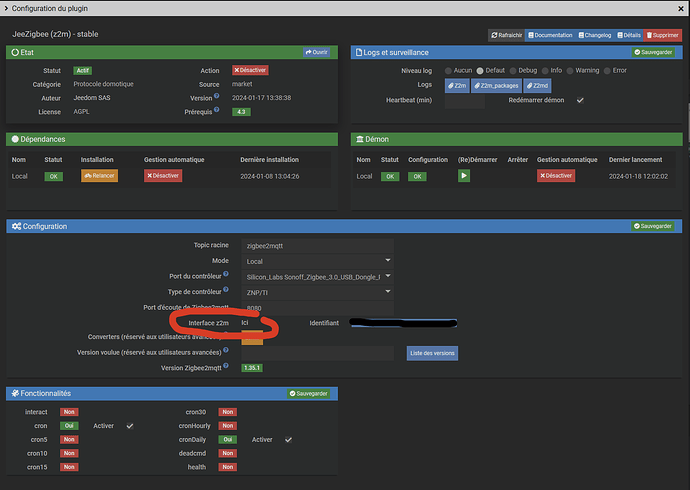Collapse Configuration du plugin header arrow

pos(6,8)
